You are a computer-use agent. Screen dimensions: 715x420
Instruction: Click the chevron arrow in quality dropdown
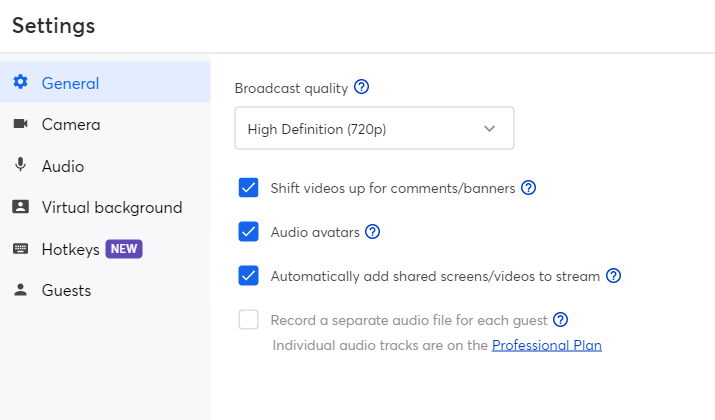pos(489,129)
